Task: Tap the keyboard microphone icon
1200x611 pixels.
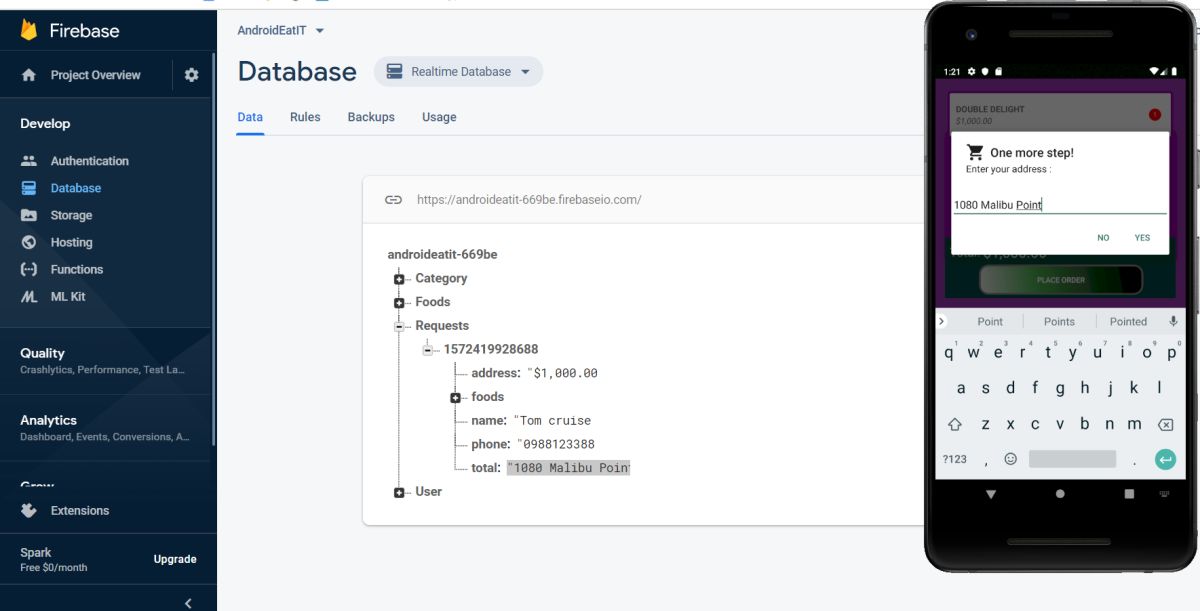Action: coord(1172,321)
